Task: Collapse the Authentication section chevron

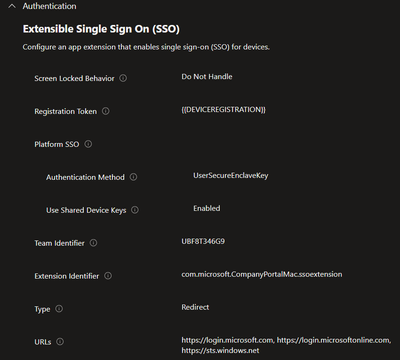Action: 12,6
